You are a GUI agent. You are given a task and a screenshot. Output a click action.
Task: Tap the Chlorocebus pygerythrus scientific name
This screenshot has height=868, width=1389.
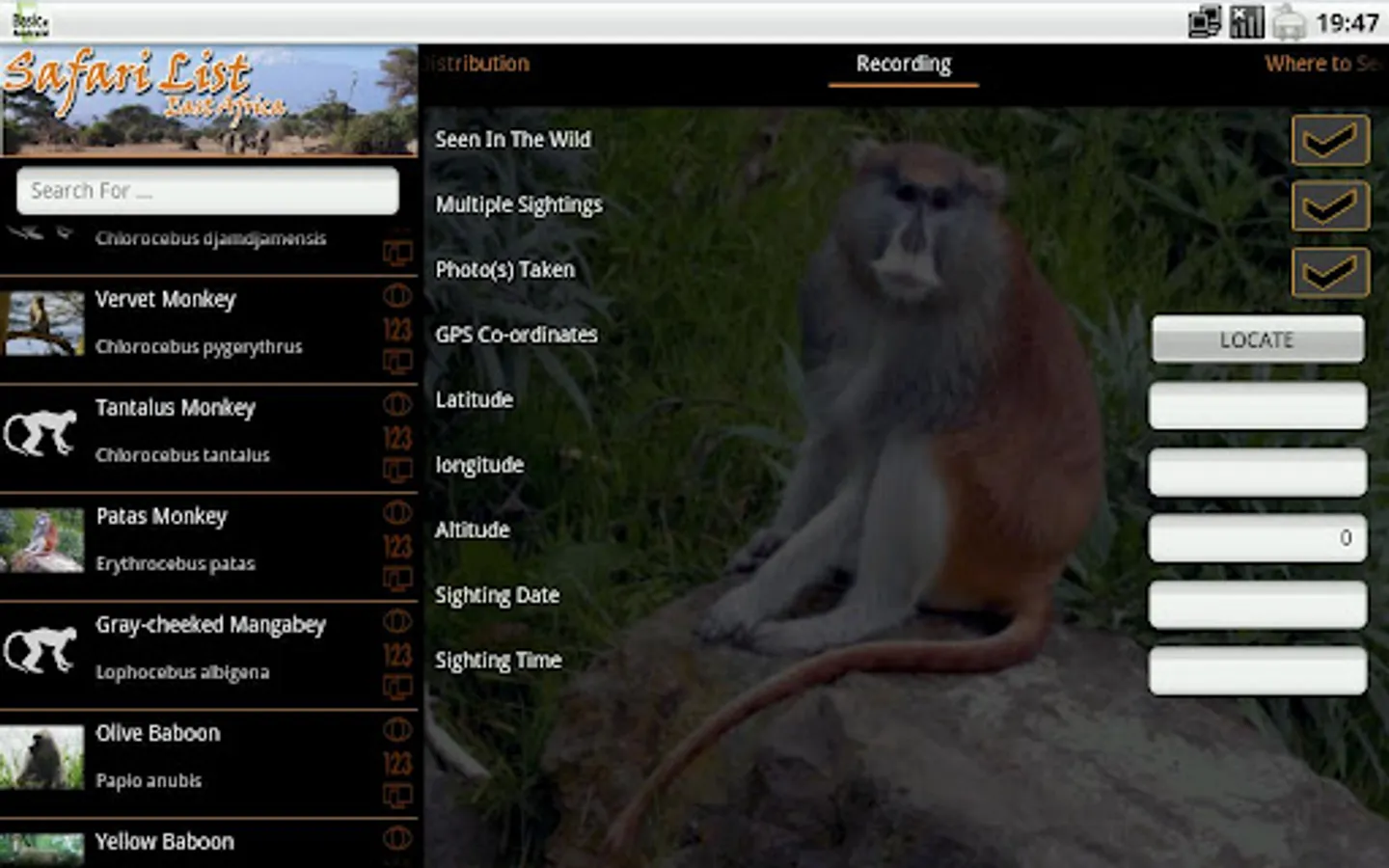point(199,347)
